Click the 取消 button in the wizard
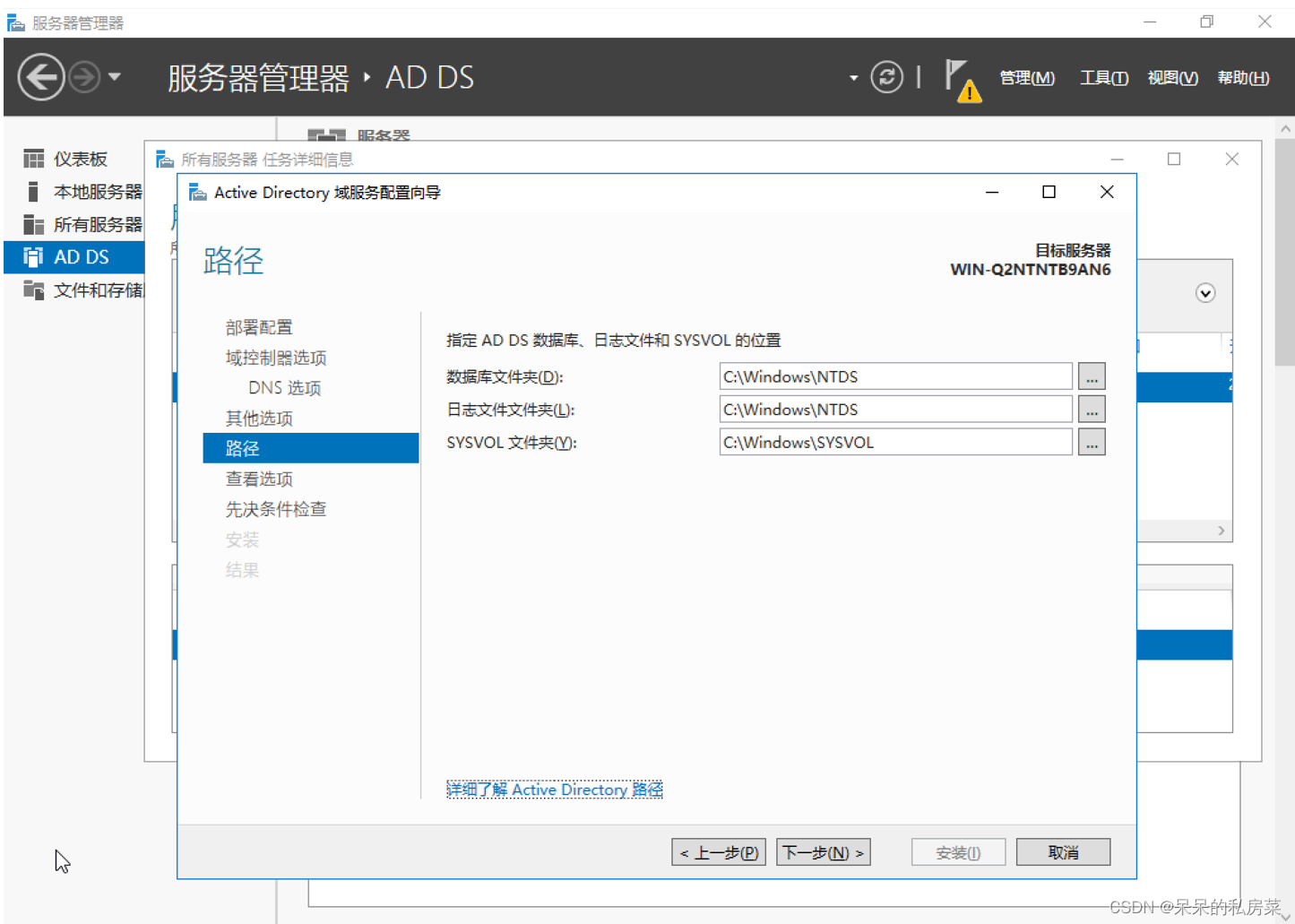Screen dimensions: 1295x924 coord(1063,852)
